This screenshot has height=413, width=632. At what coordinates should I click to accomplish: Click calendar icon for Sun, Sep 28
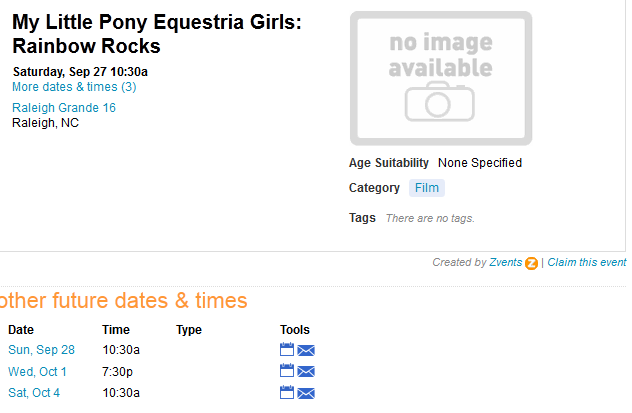coord(287,350)
